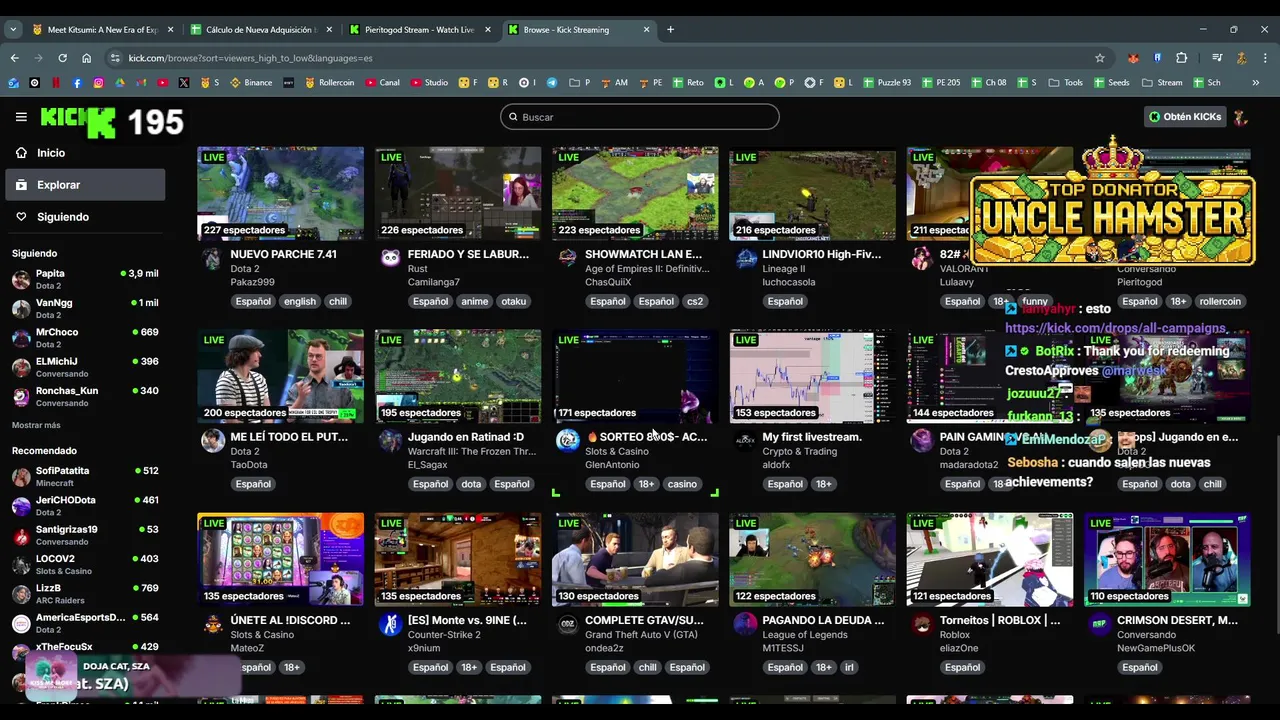Click the Counter-Strike 2 category under x9nium
Image resolution: width=1280 pixels, height=720 pixels.
click(444, 634)
